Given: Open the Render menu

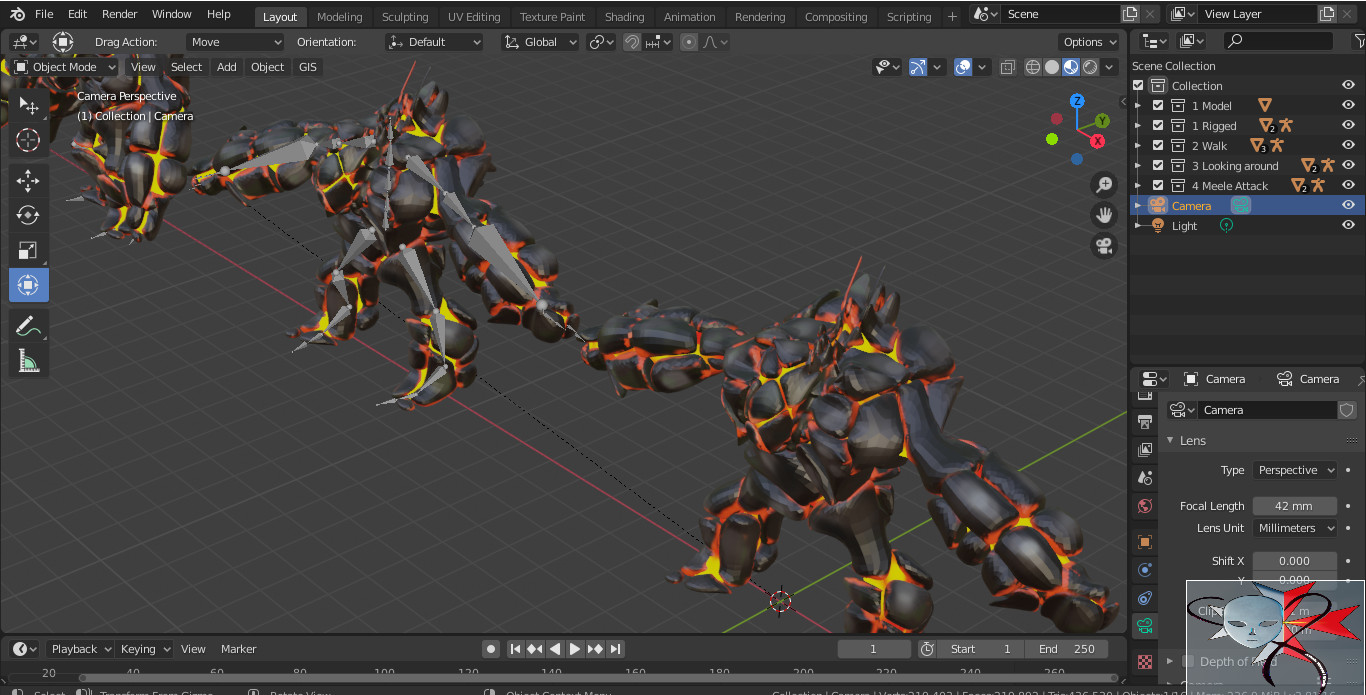Looking at the screenshot, I should pyautogui.click(x=119, y=14).
